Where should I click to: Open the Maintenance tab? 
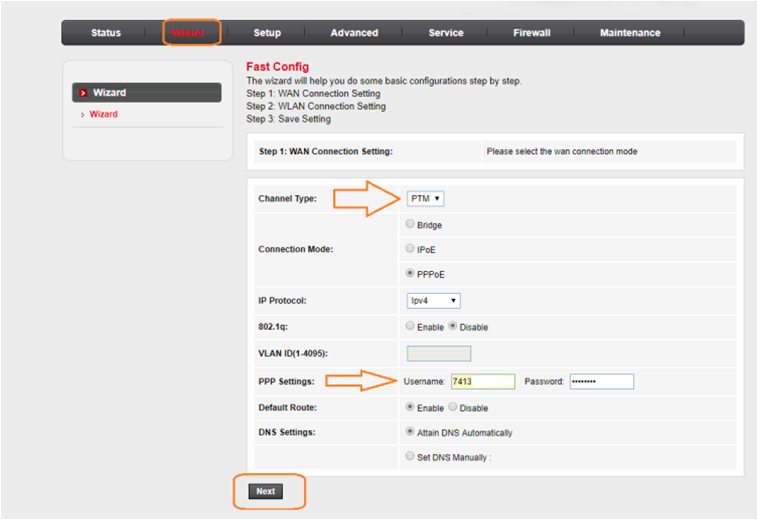[630, 33]
